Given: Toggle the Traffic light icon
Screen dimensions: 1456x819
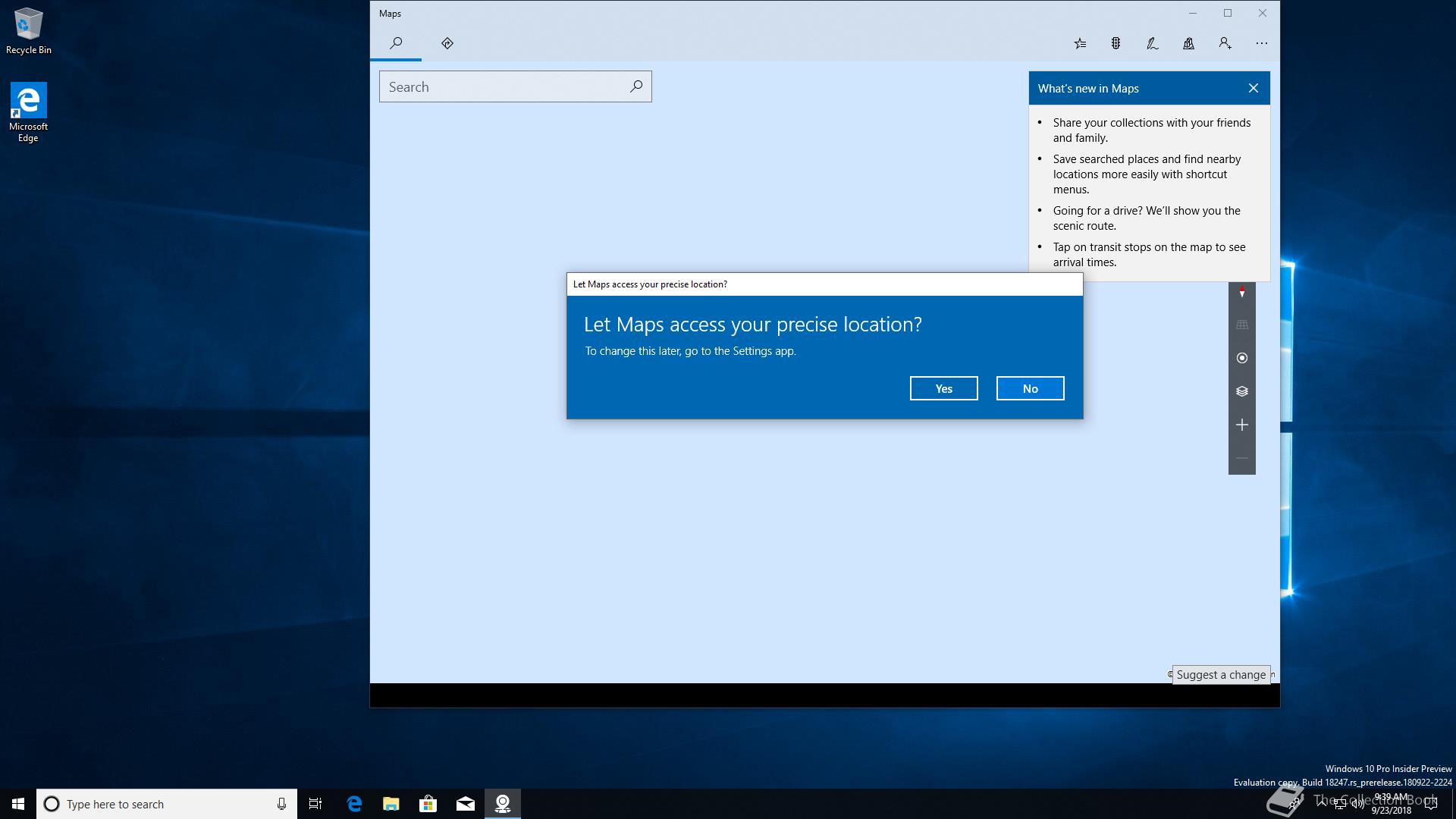Looking at the screenshot, I should click(x=1116, y=44).
